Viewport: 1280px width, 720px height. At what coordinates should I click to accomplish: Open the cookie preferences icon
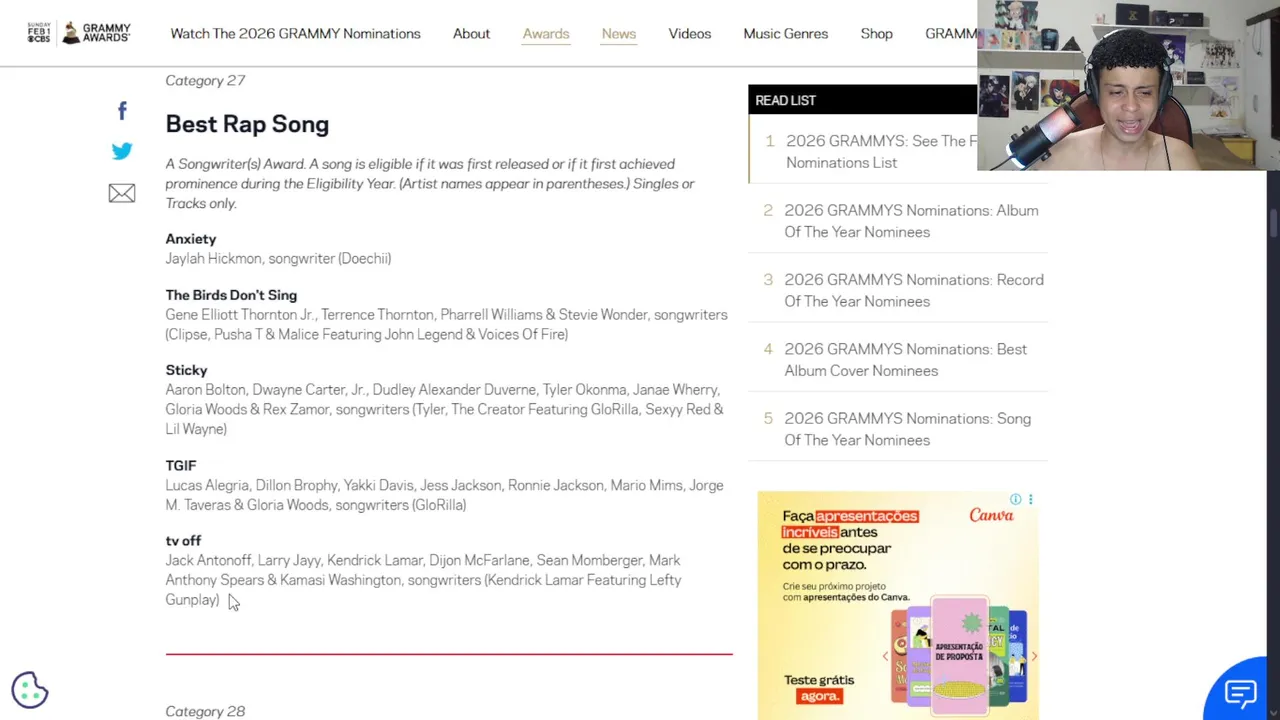click(x=30, y=689)
